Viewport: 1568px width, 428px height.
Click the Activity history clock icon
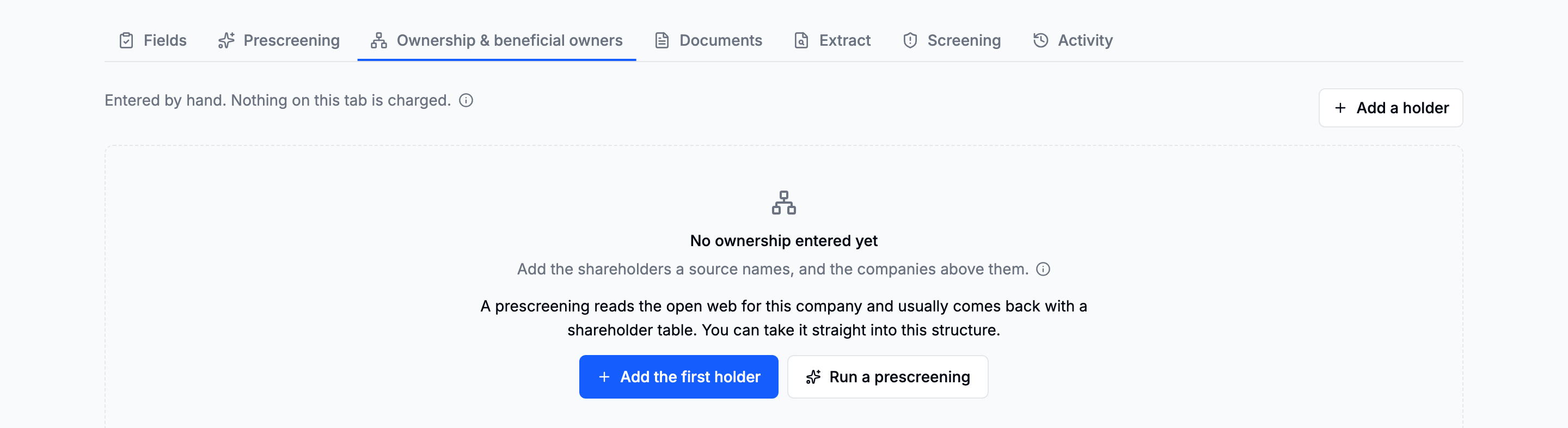point(1040,40)
